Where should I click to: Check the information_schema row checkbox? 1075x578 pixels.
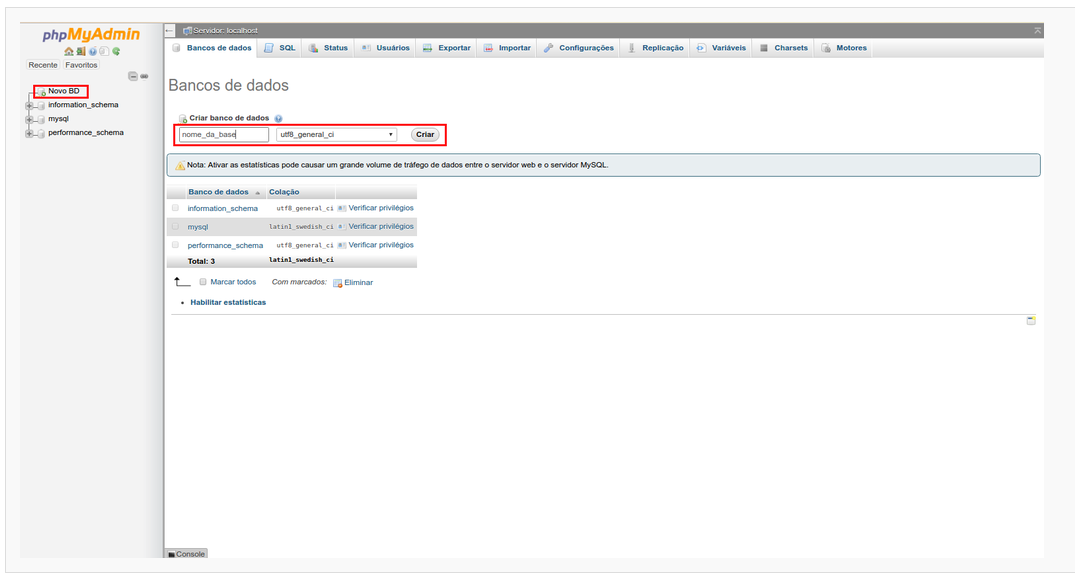coord(176,208)
